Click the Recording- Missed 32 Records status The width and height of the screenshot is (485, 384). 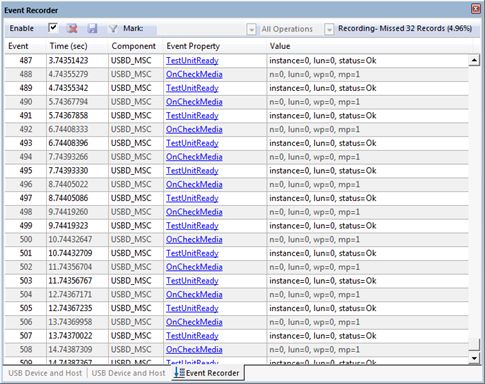coord(405,29)
